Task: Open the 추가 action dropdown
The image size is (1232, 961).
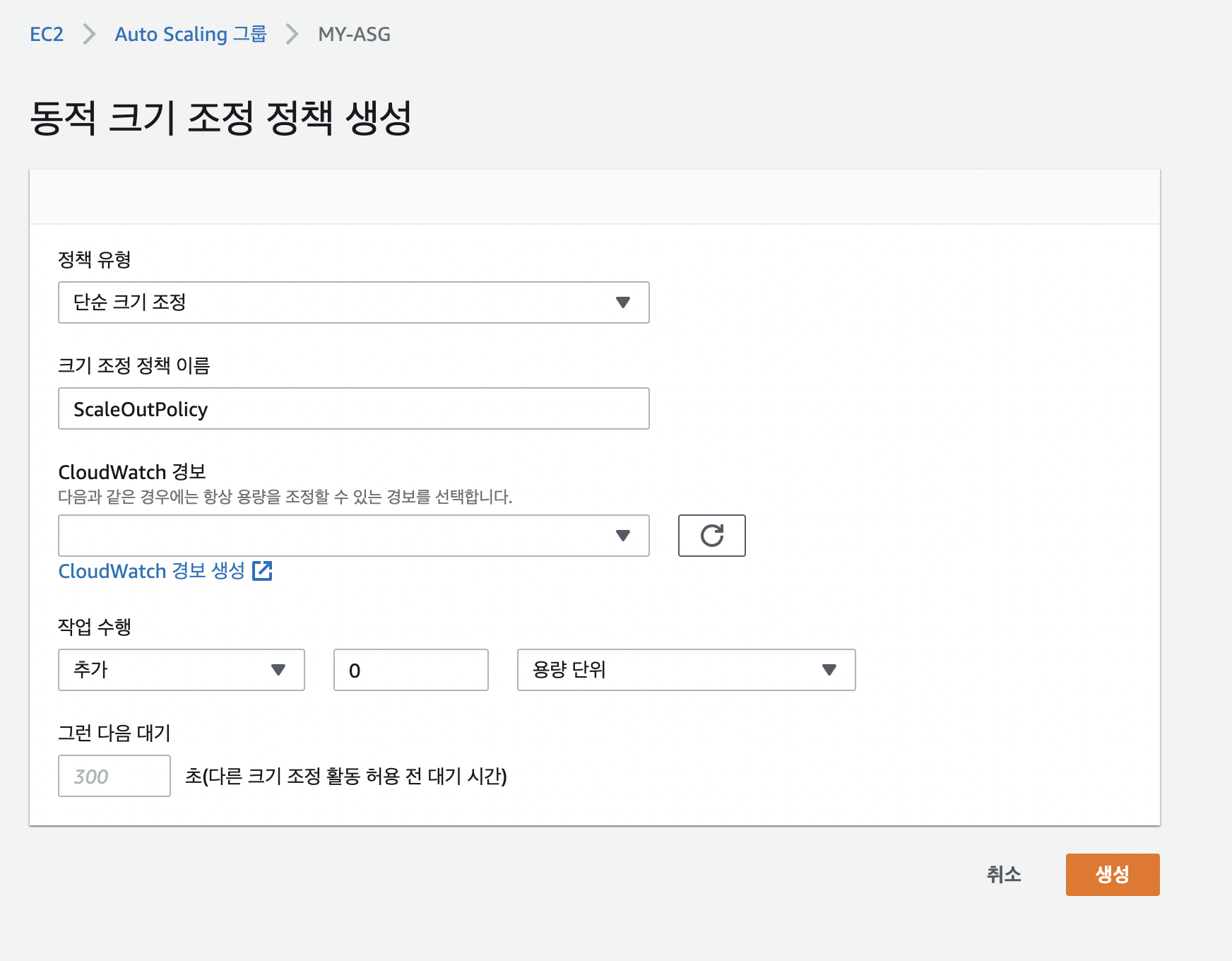Action: pyautogui.click(x=181, y=670)
